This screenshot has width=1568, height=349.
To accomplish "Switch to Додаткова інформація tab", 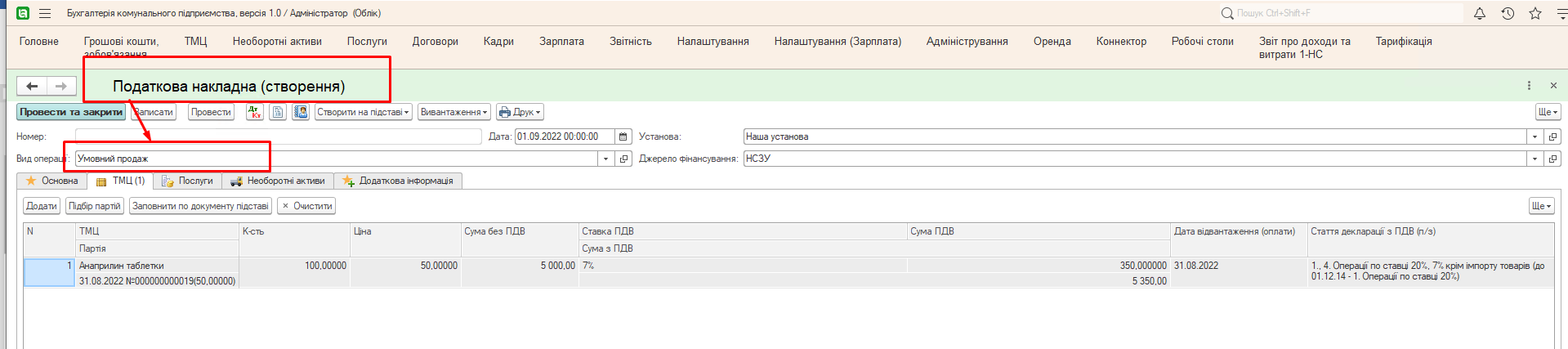I will click(x=398, y=181).
